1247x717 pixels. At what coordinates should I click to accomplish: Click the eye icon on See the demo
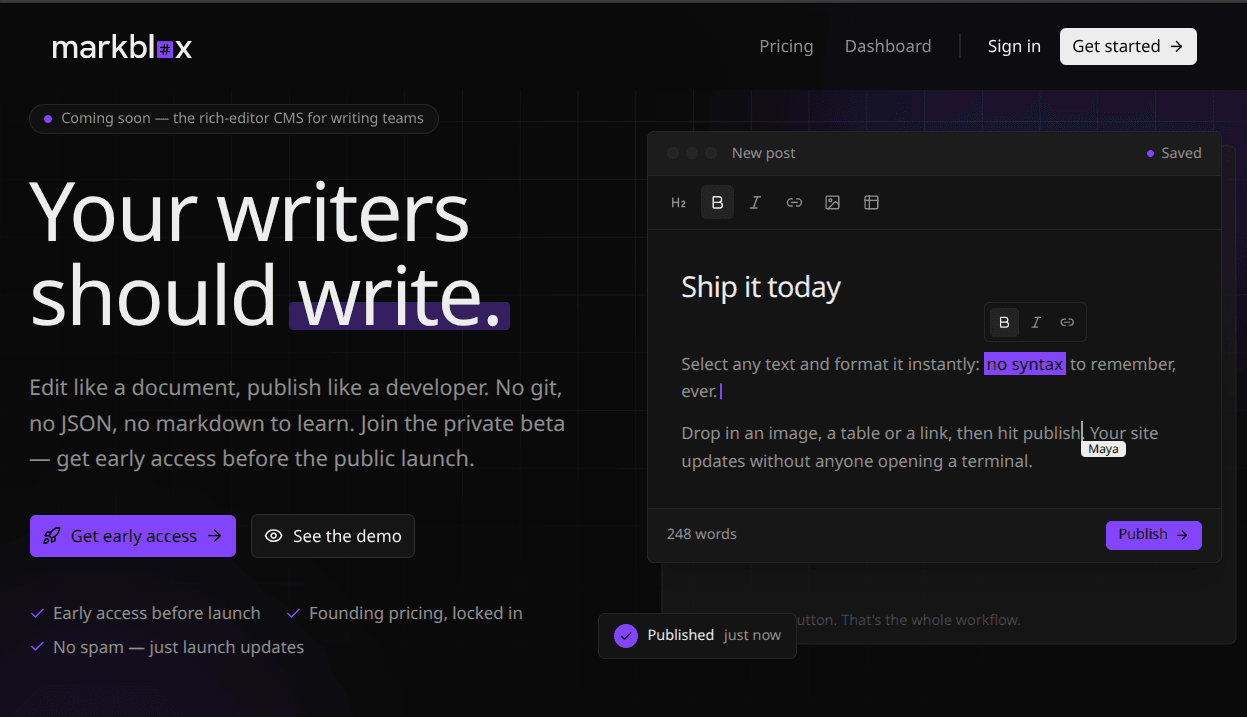coord(273,536)
